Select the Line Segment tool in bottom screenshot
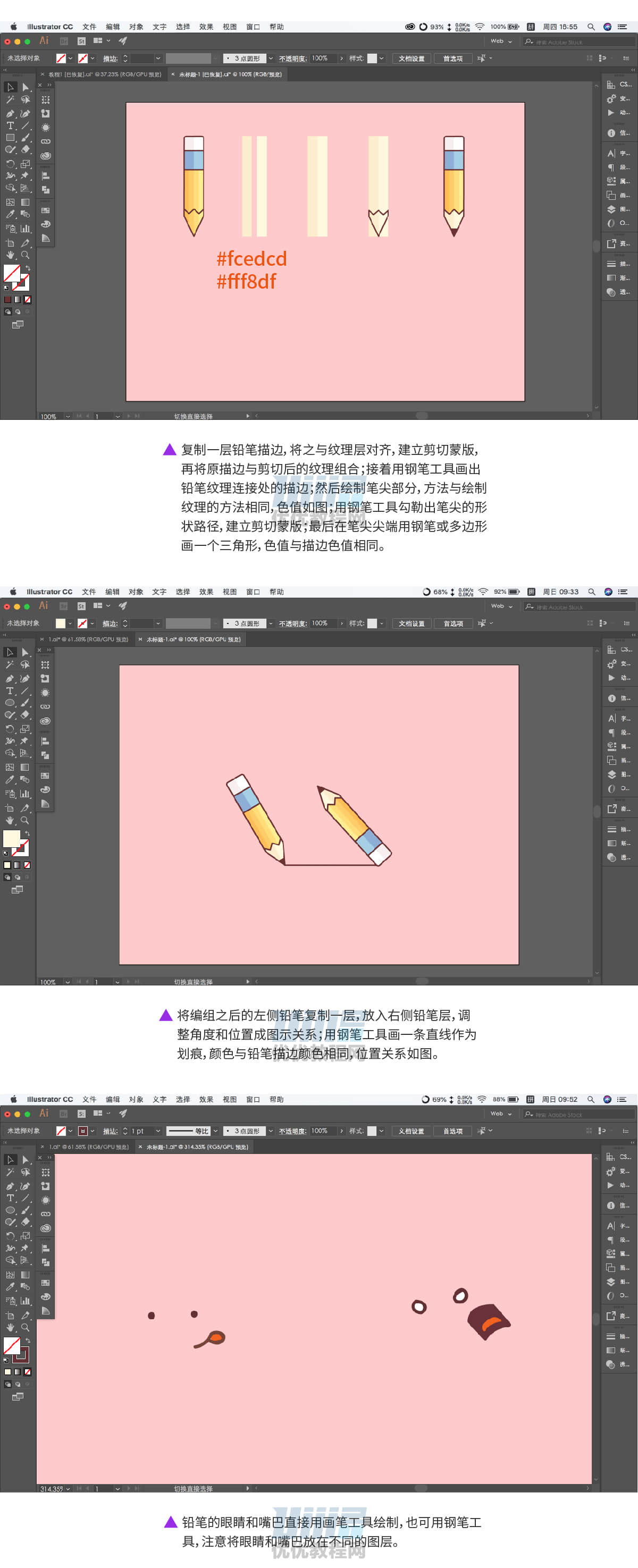 [25, 1198]
